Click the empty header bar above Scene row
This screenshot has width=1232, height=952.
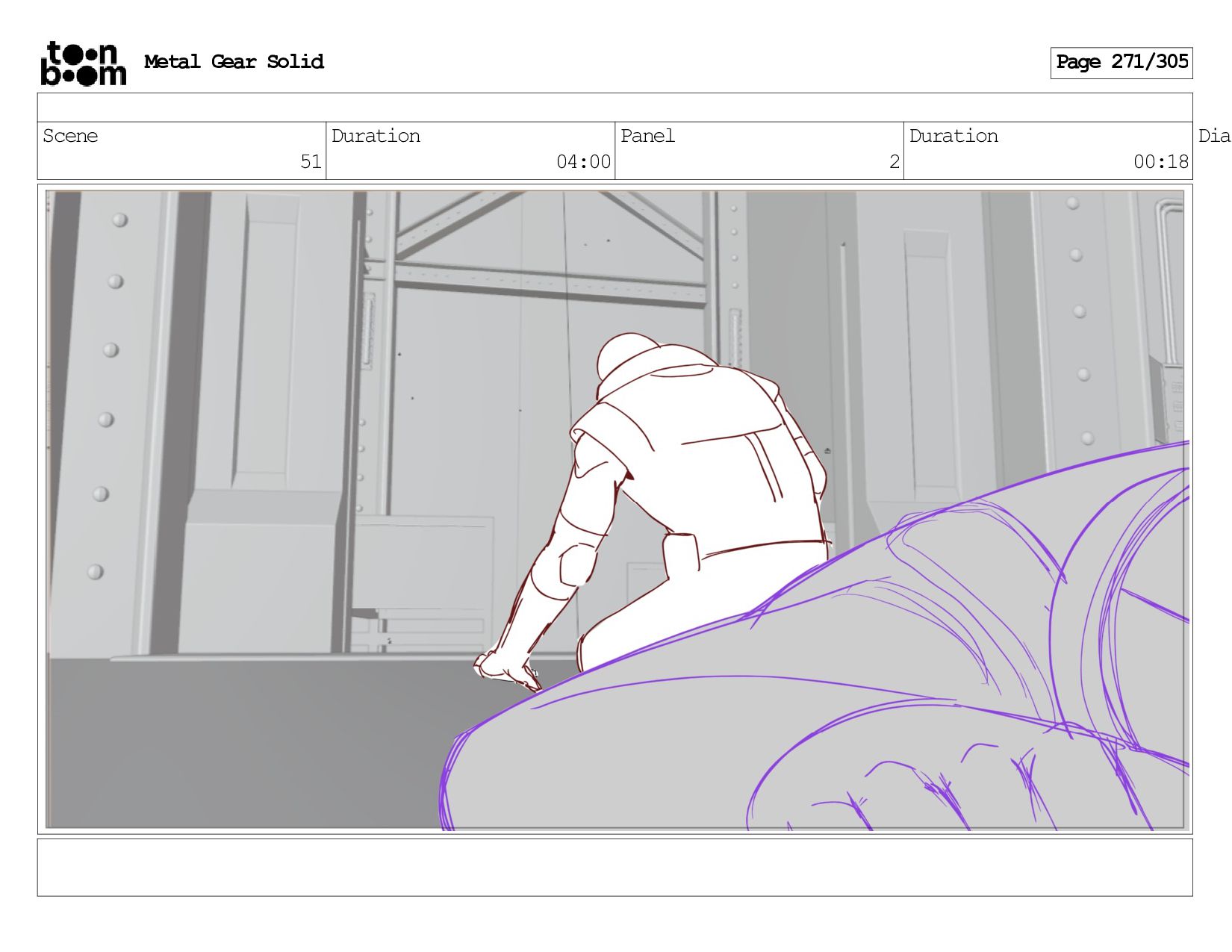click(x=615, y=108)
